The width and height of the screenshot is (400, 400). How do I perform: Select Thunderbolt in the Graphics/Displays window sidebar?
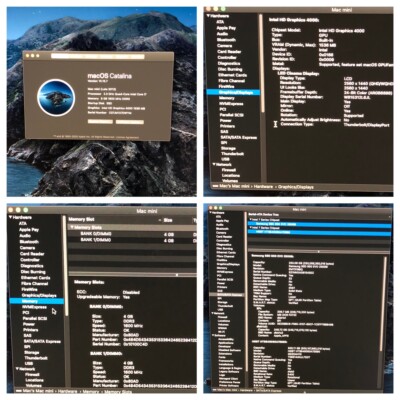232,154
